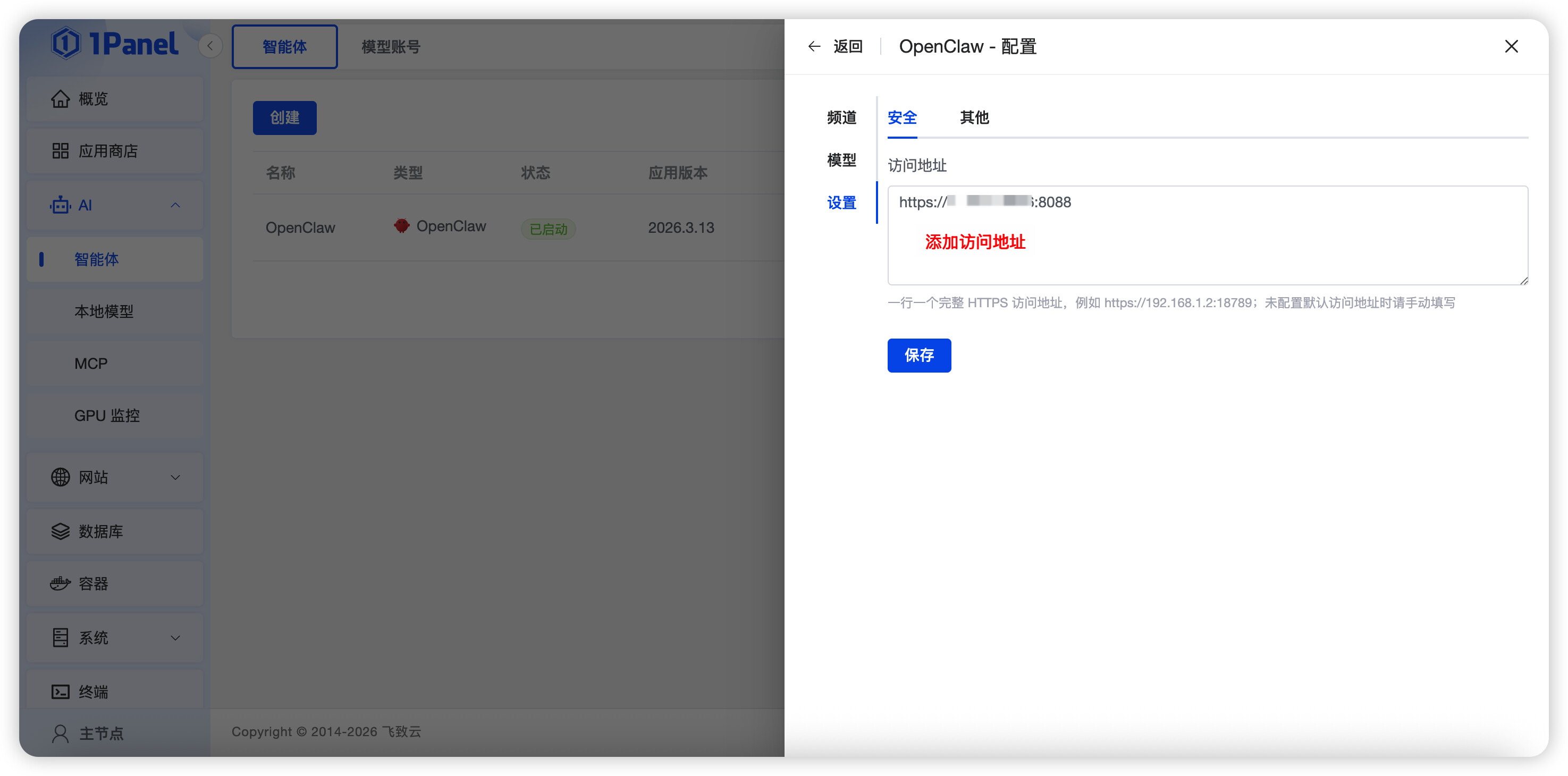Screen dimensions: 1568x776
Task: Click the 概览 home icon in sidebar
Action: [x=60, y=99]
